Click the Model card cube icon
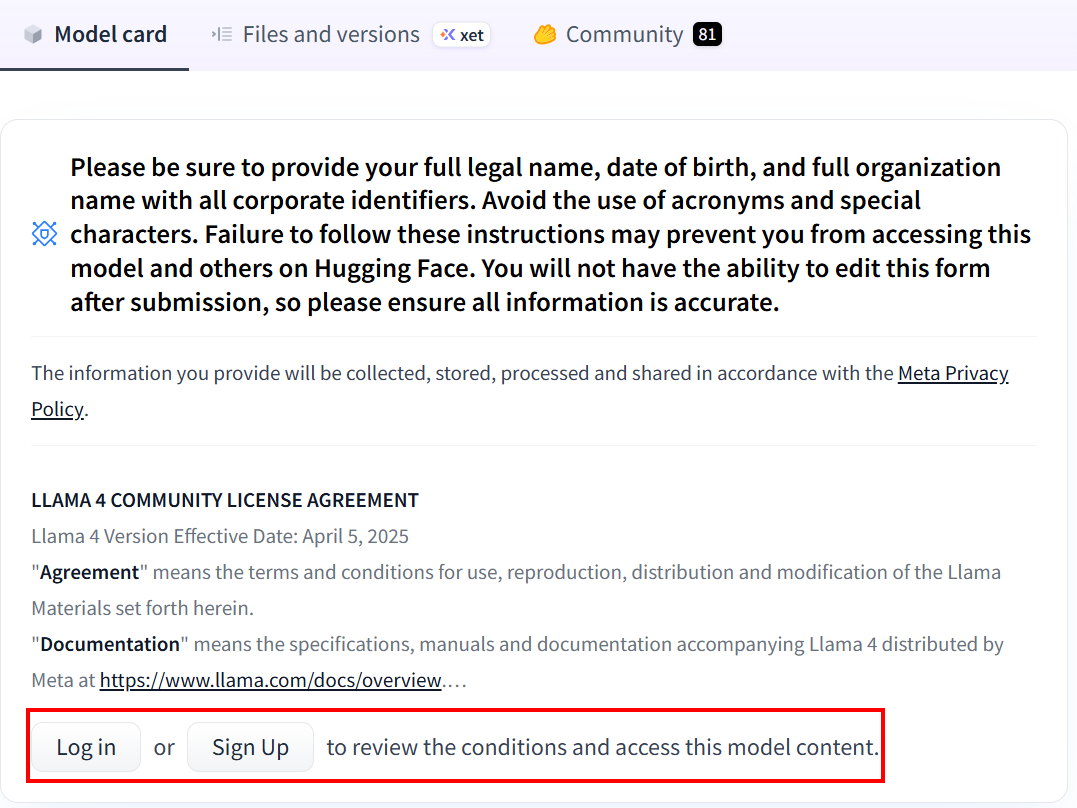 coord(34,35)
